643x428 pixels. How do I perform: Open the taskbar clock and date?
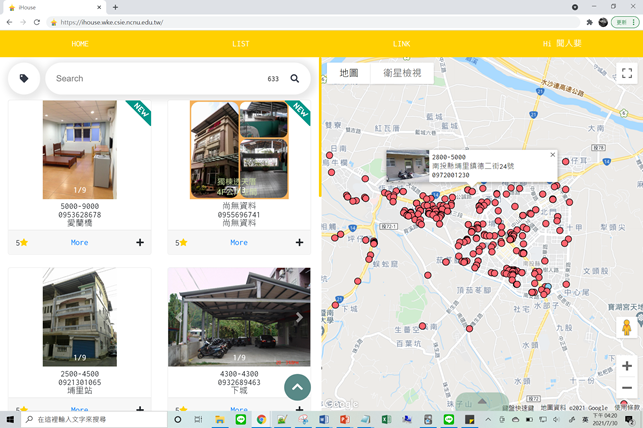pyautogui.click(x=605, y=419)
